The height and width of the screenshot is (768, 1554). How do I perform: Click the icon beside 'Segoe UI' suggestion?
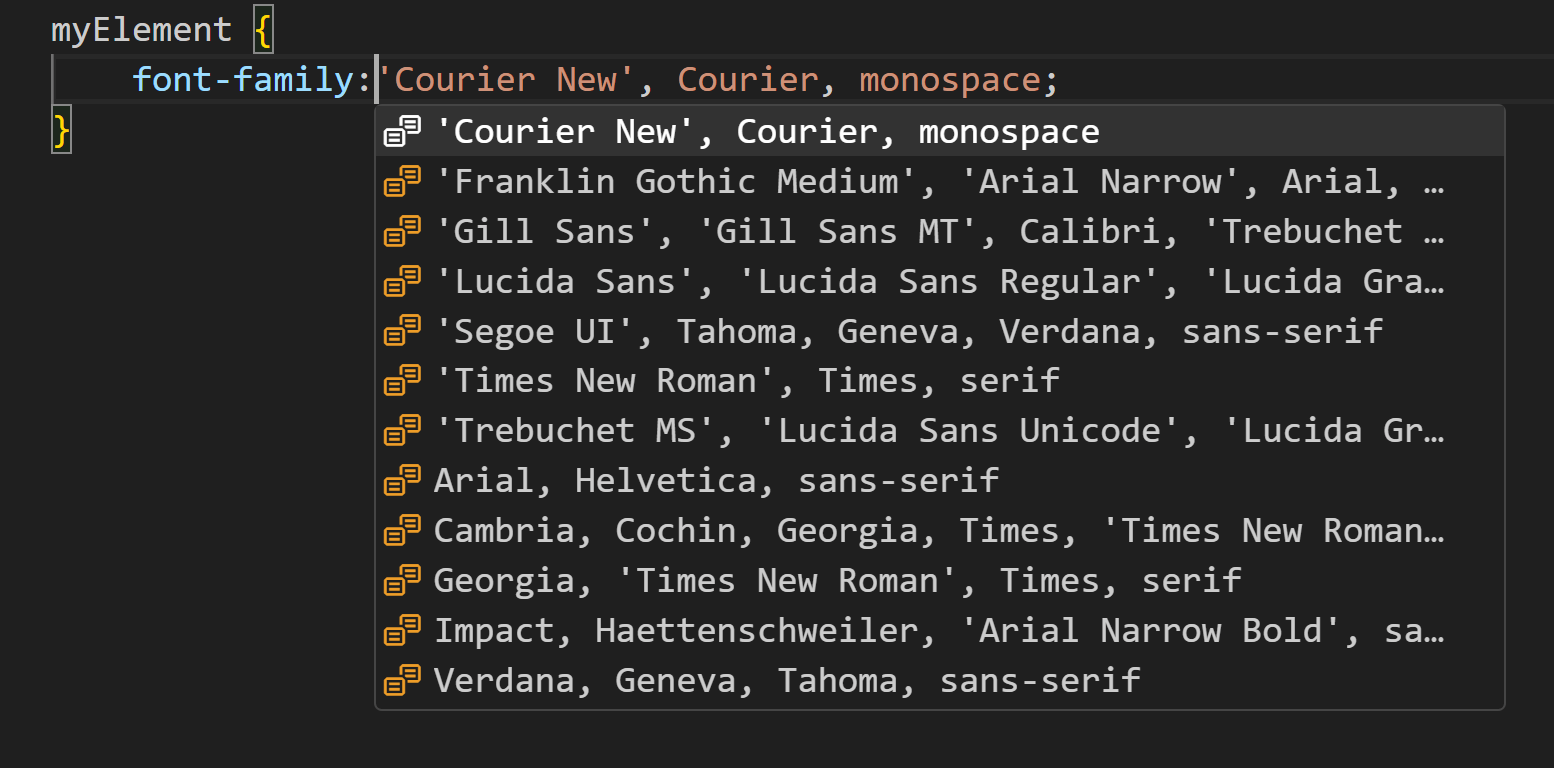click(402, 331)
